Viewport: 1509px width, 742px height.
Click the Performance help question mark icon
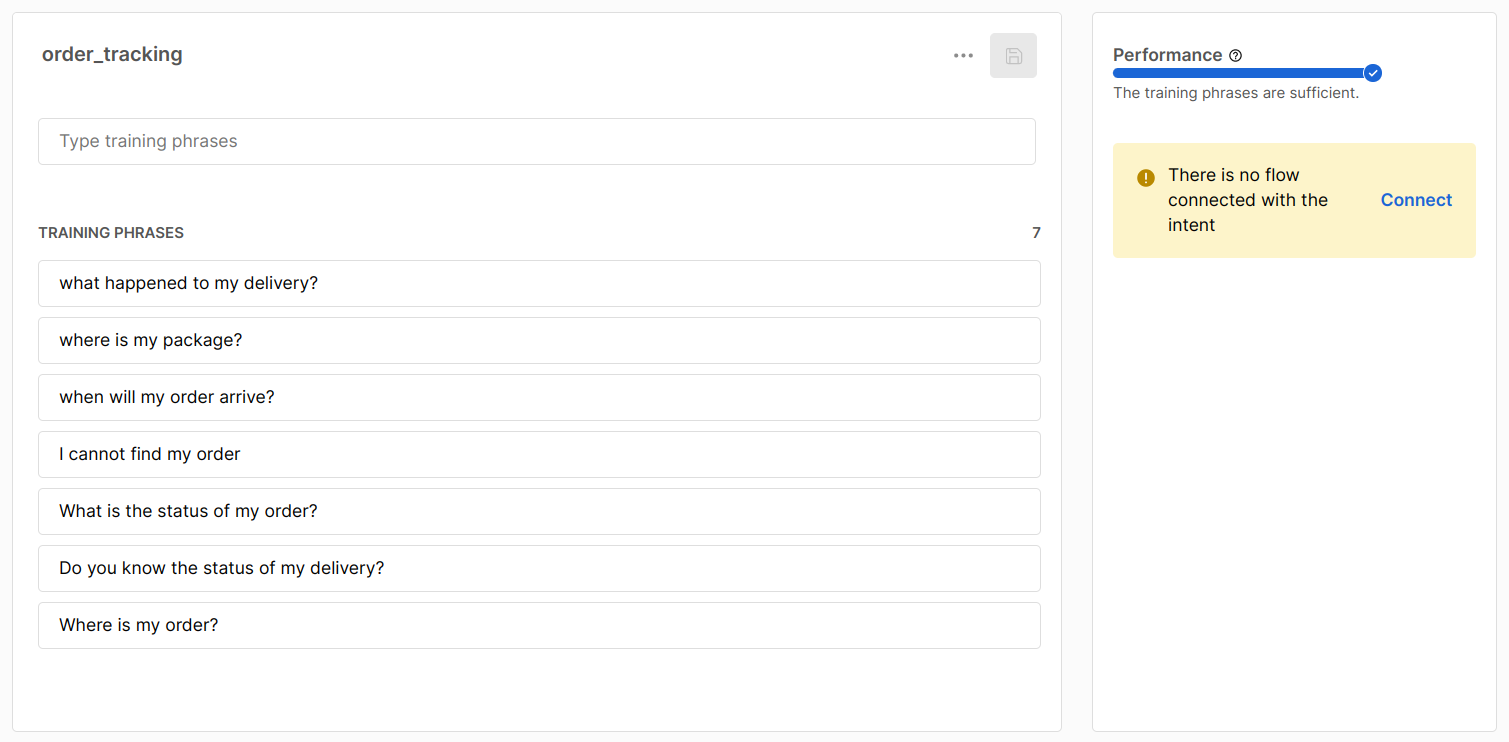tap(1235, 56)
